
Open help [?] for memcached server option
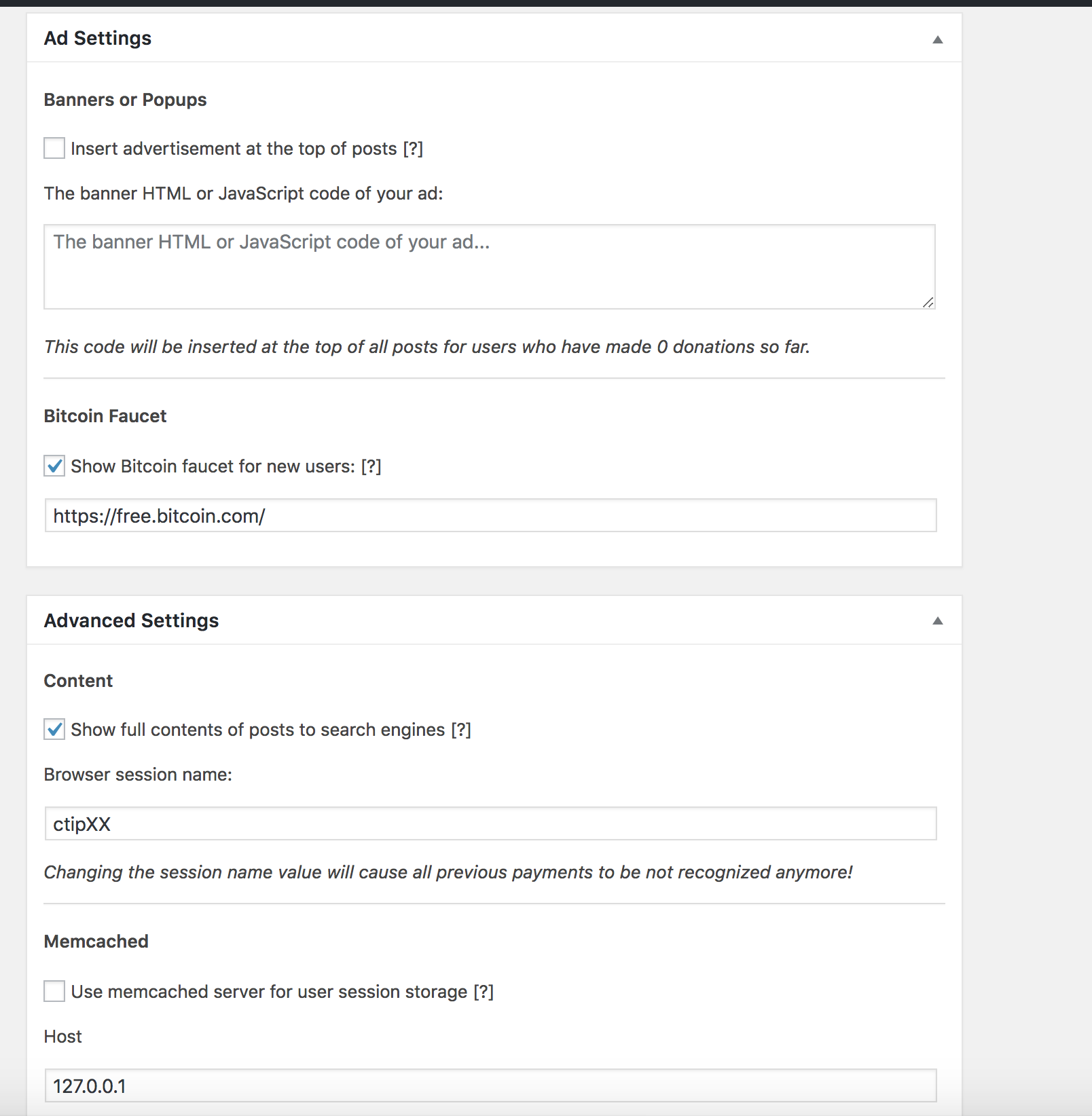coord(484,992)
